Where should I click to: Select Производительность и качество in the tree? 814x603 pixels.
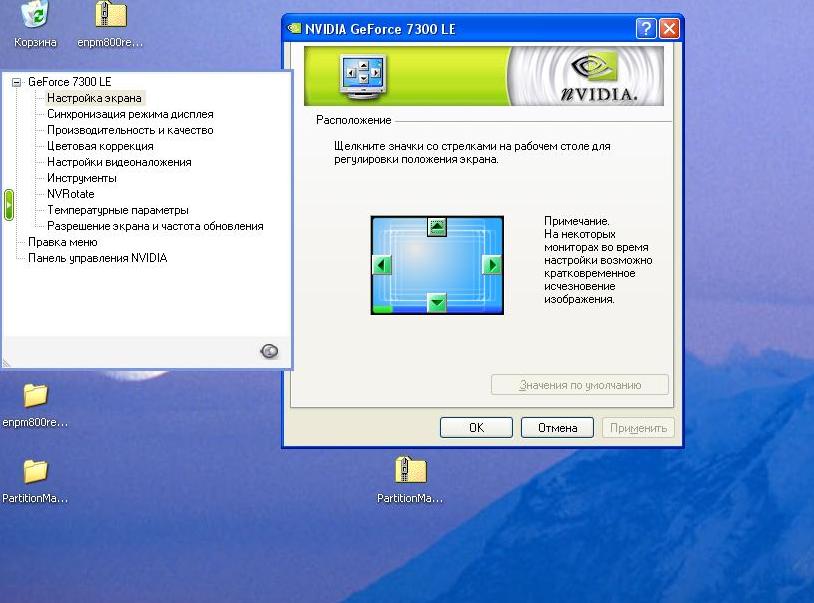tap(130, 130)
